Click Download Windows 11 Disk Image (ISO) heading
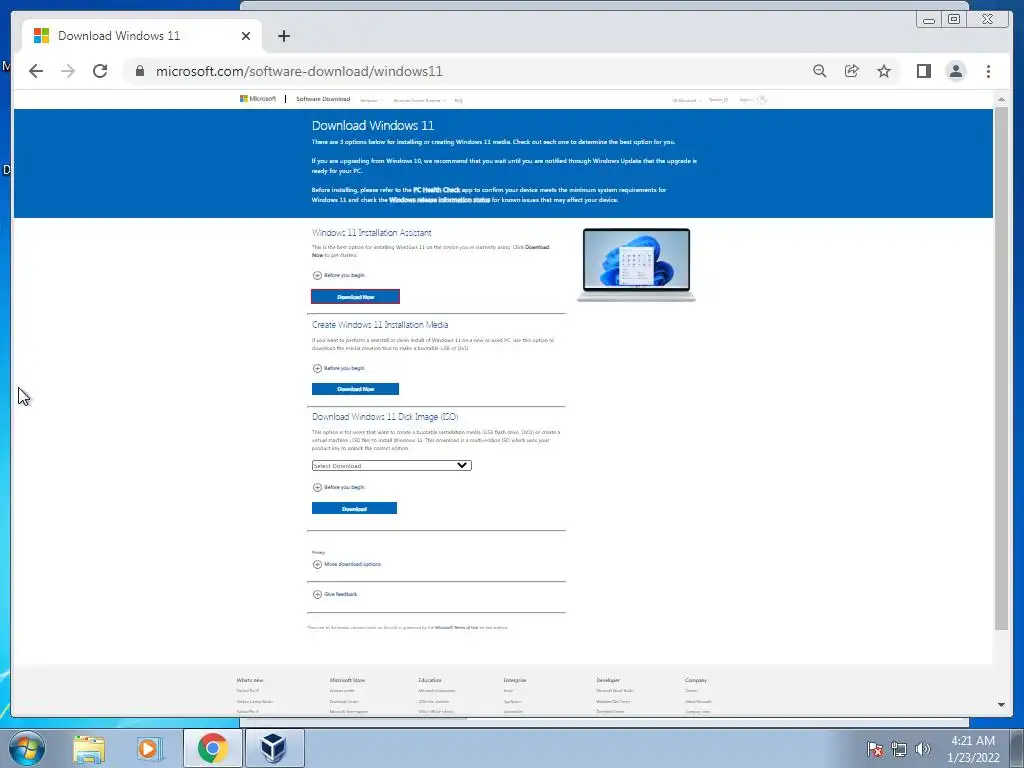Screen dimensions: 1024x768 (x=385, y=417)
